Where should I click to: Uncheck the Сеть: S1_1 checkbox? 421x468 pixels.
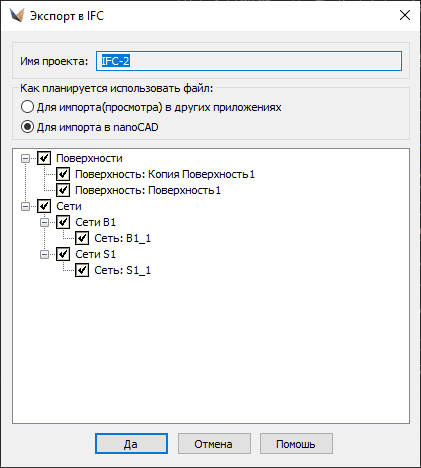point(82,270)
